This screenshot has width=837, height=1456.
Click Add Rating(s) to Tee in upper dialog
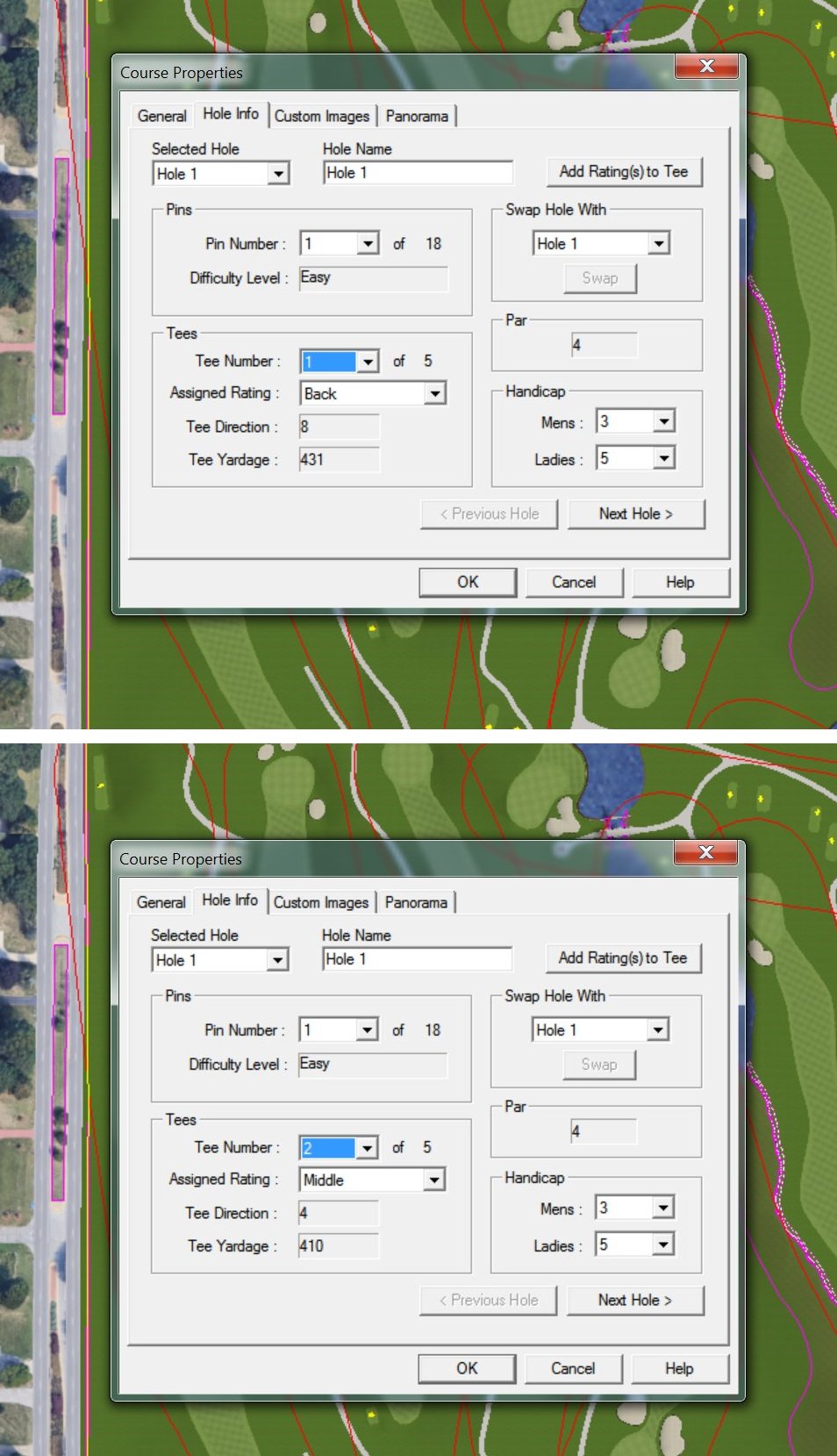pos(624,172)
